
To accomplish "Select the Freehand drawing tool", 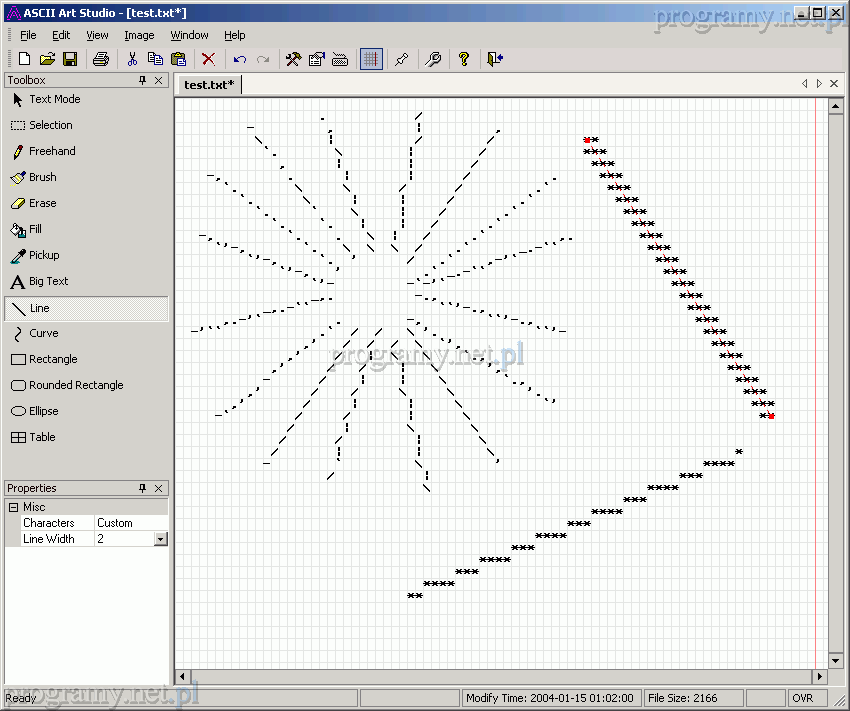I will (x=52, y=151).
